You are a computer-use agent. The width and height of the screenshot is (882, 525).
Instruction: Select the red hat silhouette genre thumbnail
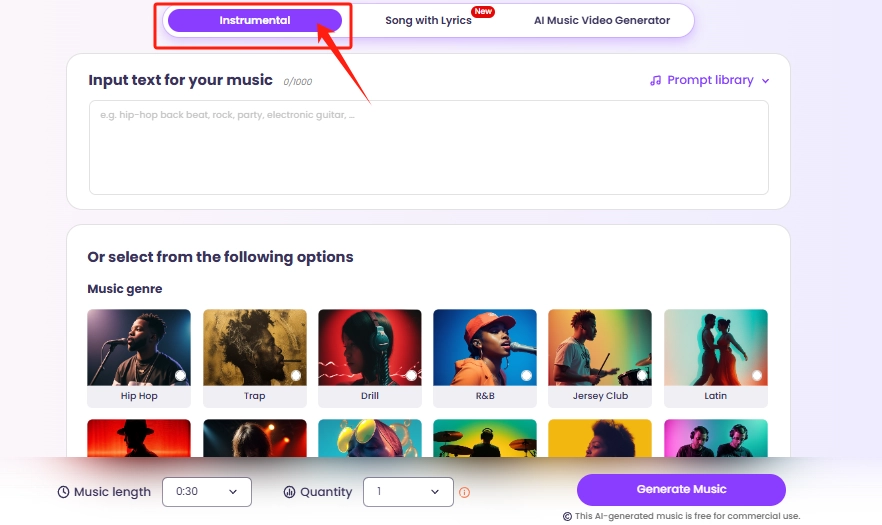point(139,440)
